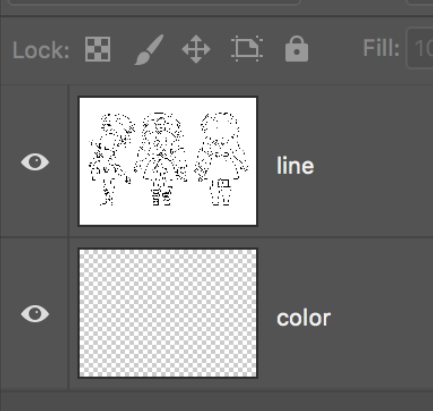This screenshot has height=411, width=433.
Task: Select the line layer thumbnail
Action: [168, 161]
